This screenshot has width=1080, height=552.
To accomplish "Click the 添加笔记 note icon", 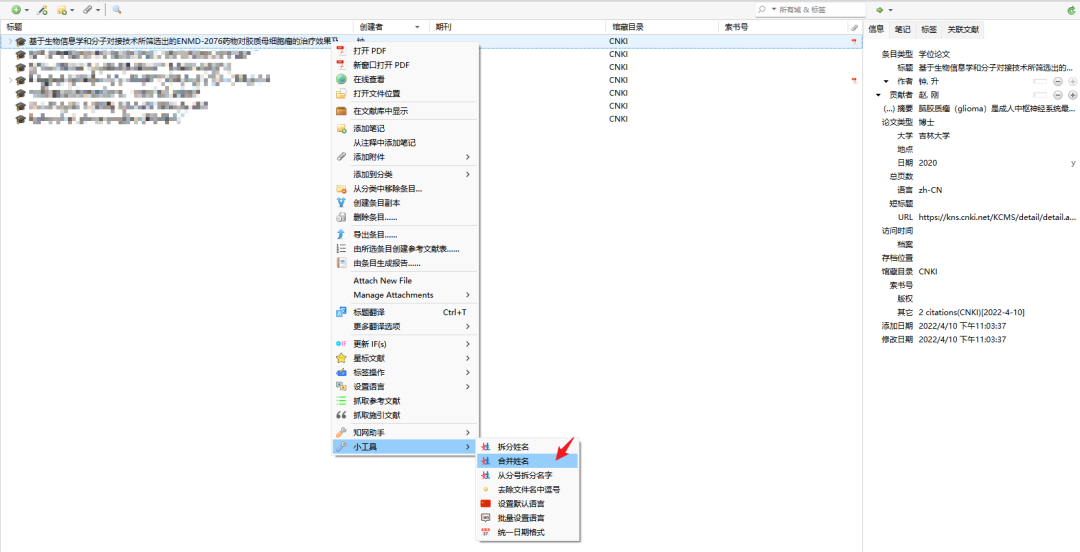I will click(x=340, y=129).
